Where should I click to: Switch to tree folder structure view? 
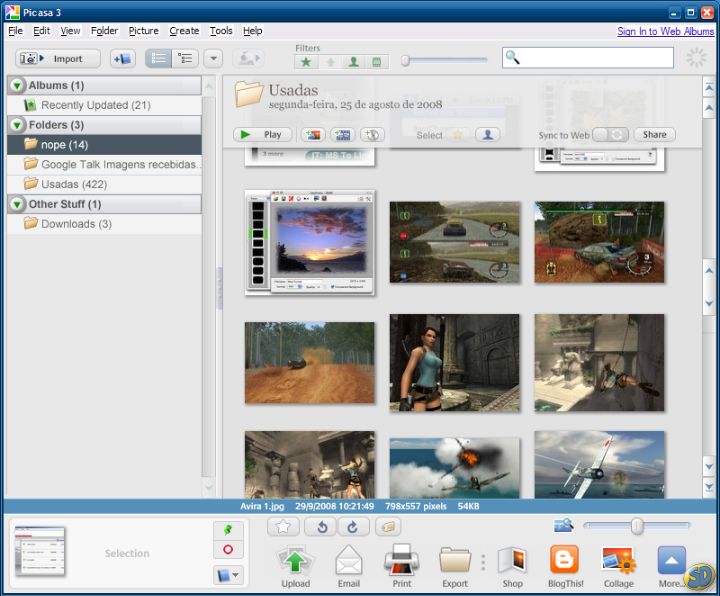[185, 59]
